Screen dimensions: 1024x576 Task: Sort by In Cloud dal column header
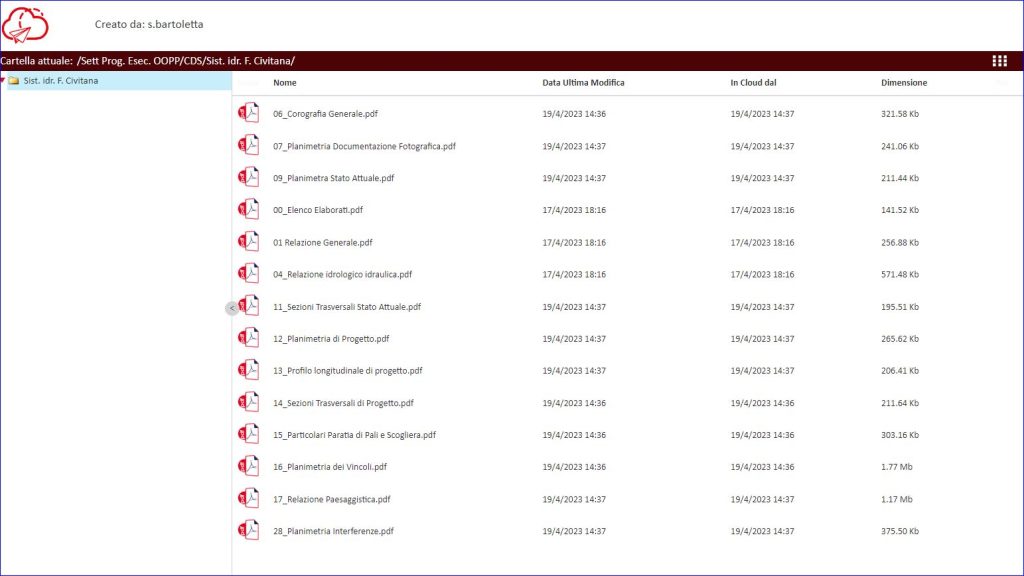tap(753, 83)
